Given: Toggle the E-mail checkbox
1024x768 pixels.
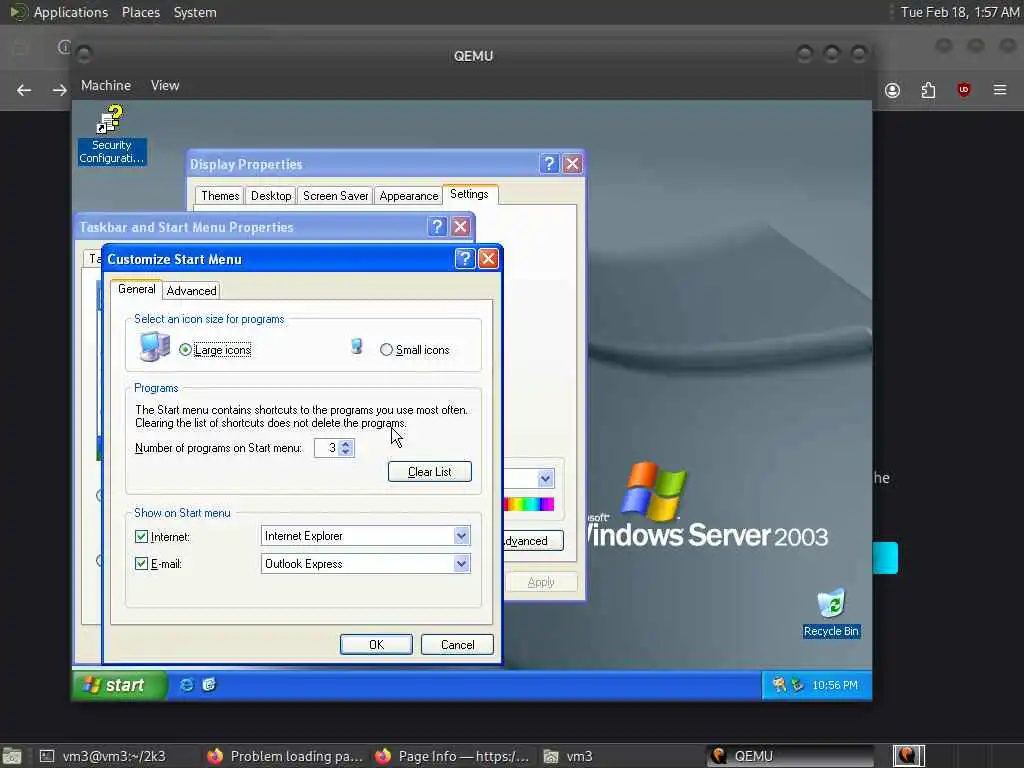Looking at the screenshot, I should coord(141,563).
